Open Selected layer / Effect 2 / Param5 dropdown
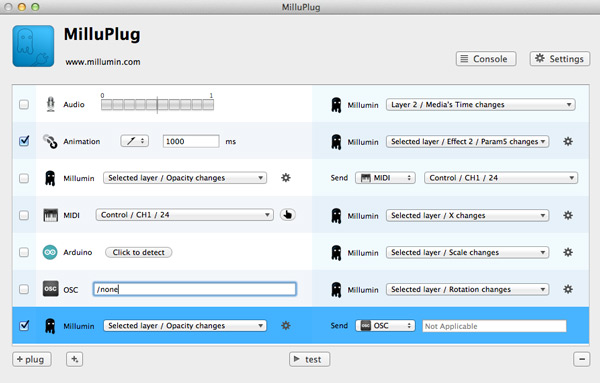The width and height of the screenshot is (600, 383). [x=468, y=142]
